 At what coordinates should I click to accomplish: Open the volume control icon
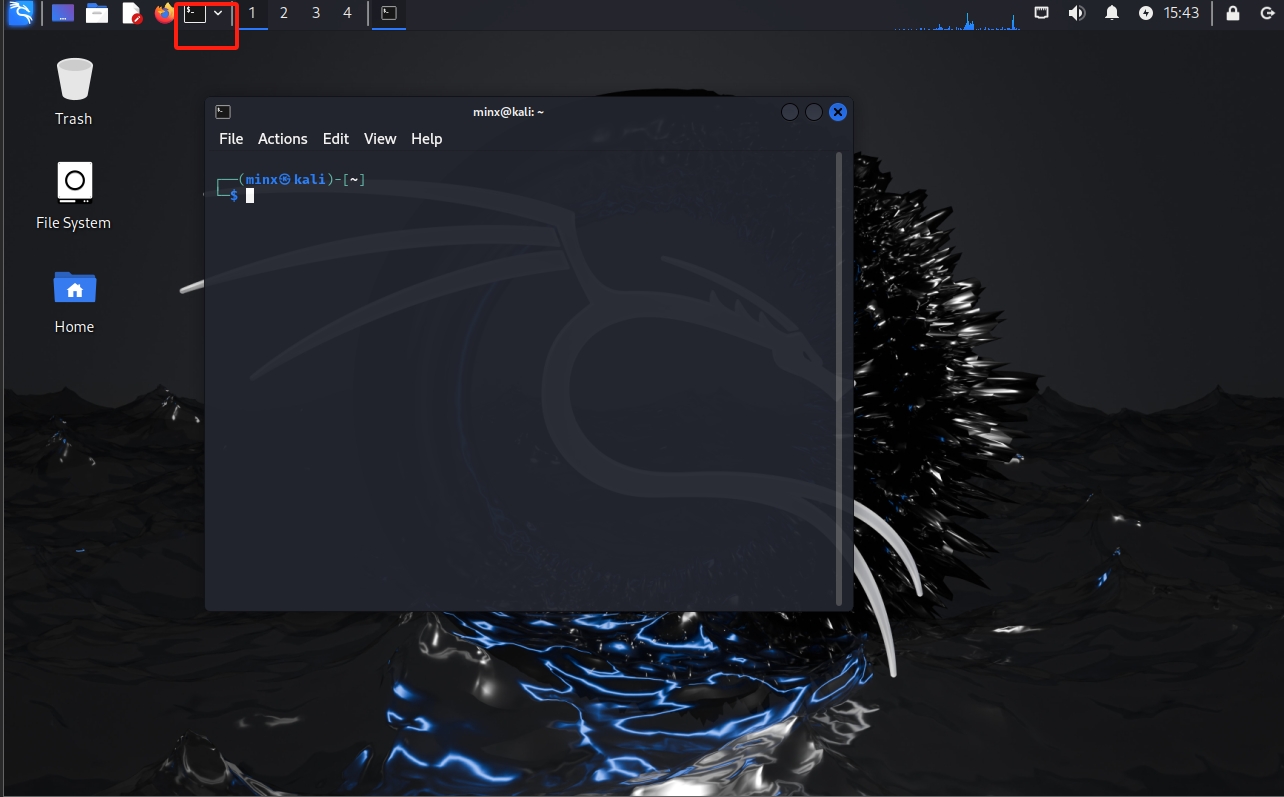(x=1076, y=13)
